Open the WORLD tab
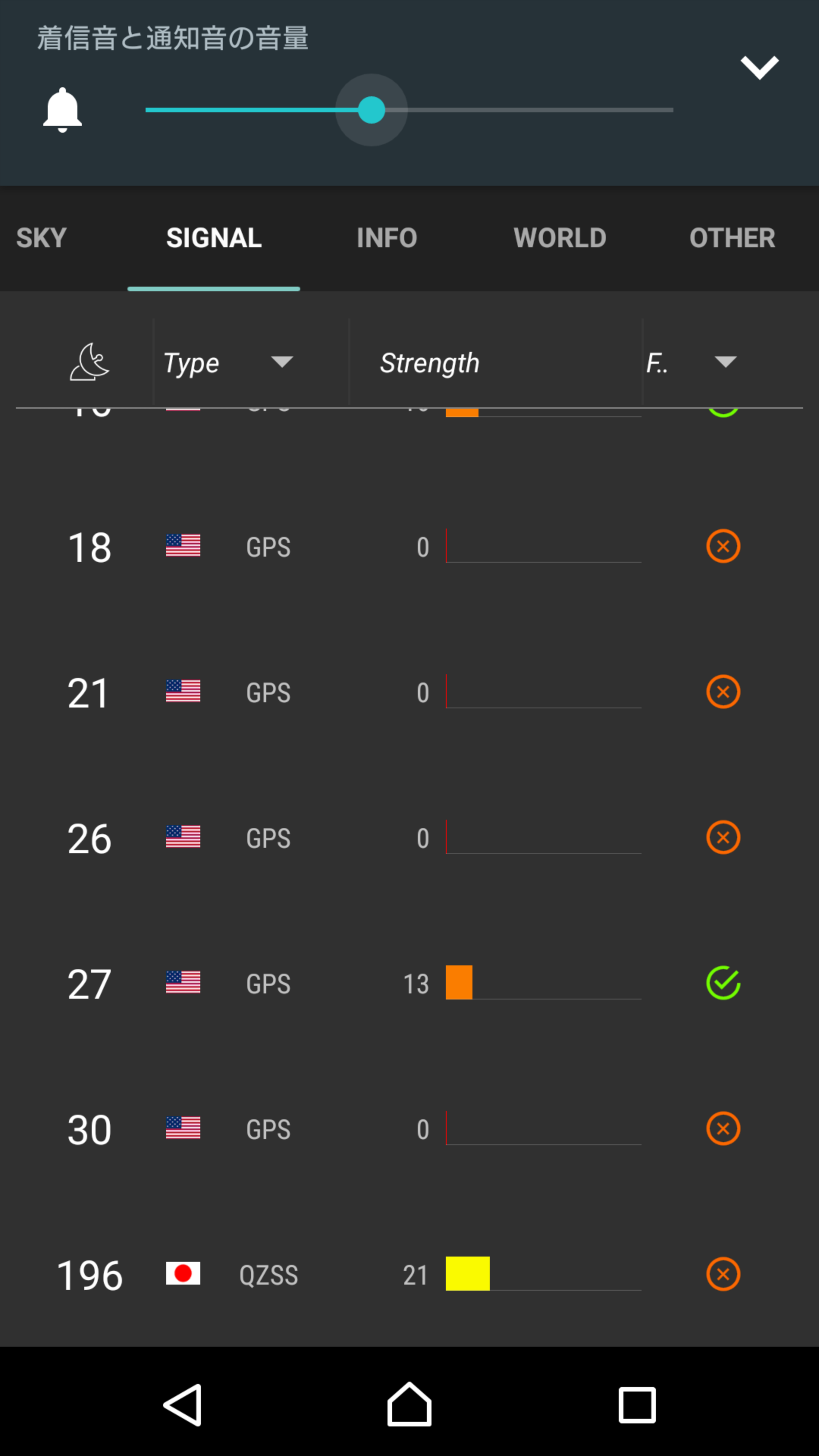Viewport: 819px width, 1456px height. (x=560, y=238)
